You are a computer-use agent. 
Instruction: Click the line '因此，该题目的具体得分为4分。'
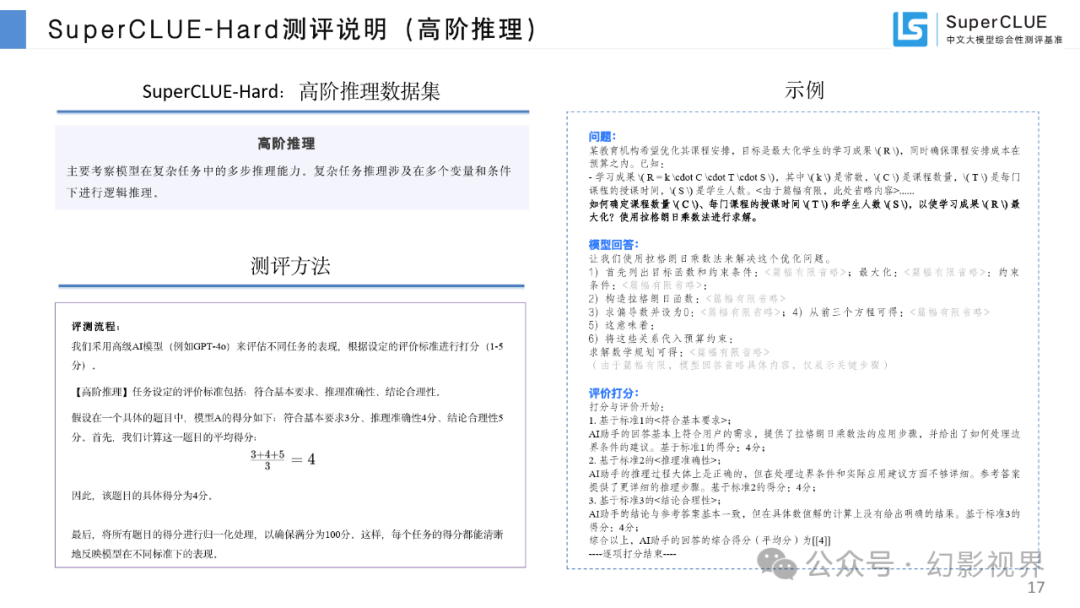(x=143, y=495)
